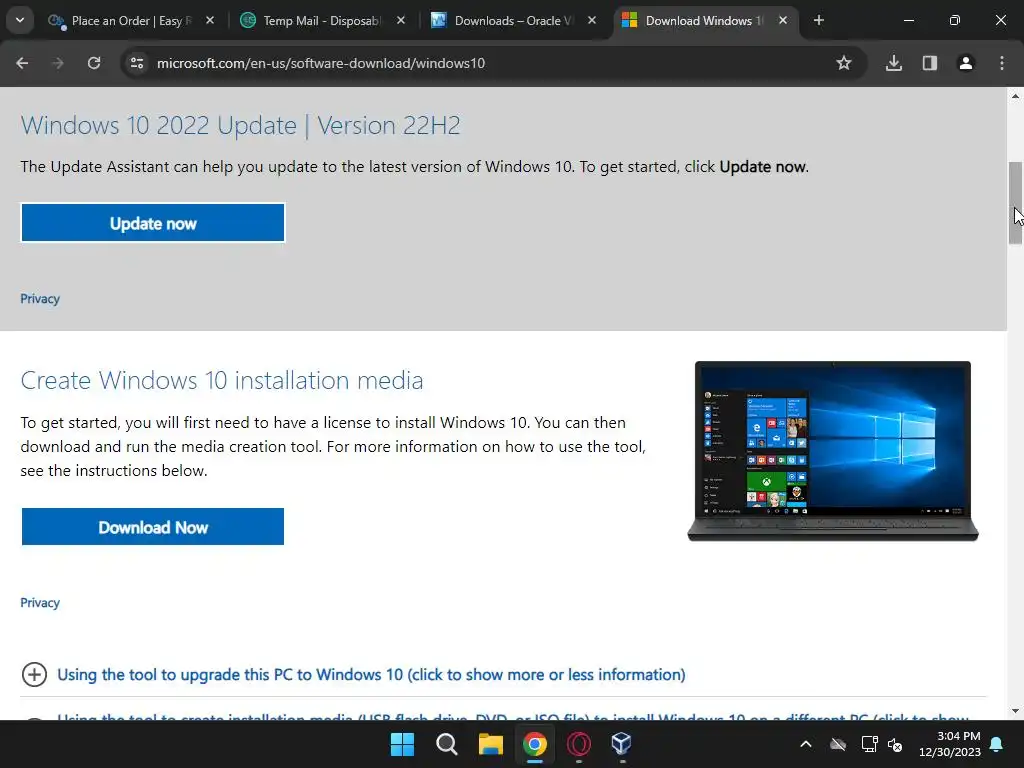Click the Download Now button
This screenshot has height=768, width=1024.
tap(153, 526)
